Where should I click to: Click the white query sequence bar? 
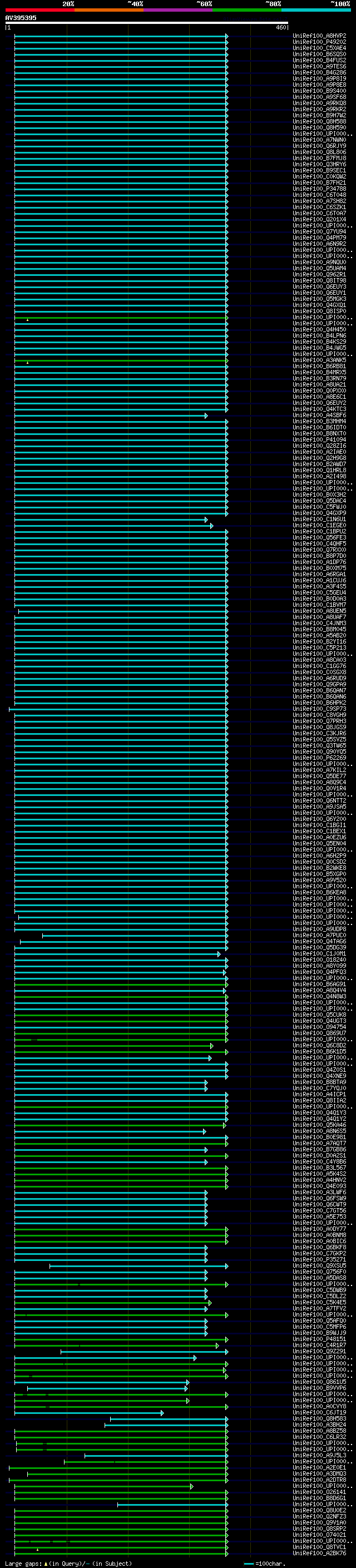click(x=147, y=23)
